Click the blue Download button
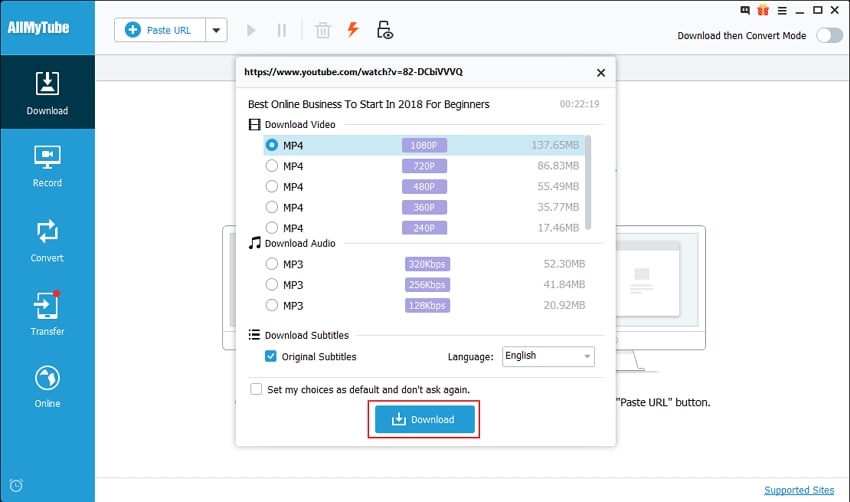This screenshot has height=502, width=850. [x=424, y=420]
